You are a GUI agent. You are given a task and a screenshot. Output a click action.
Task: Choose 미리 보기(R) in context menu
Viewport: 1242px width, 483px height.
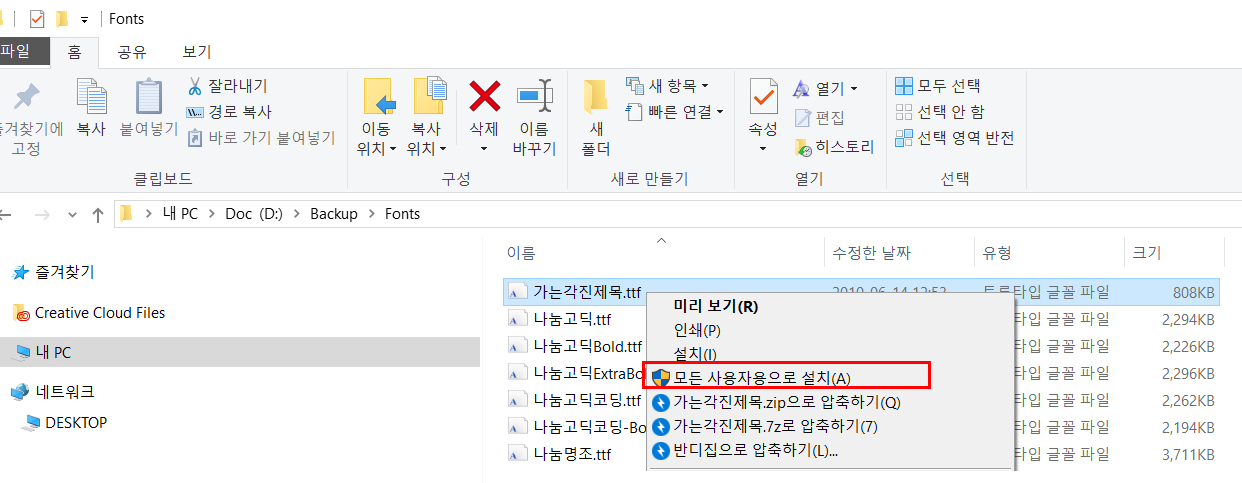716,306
